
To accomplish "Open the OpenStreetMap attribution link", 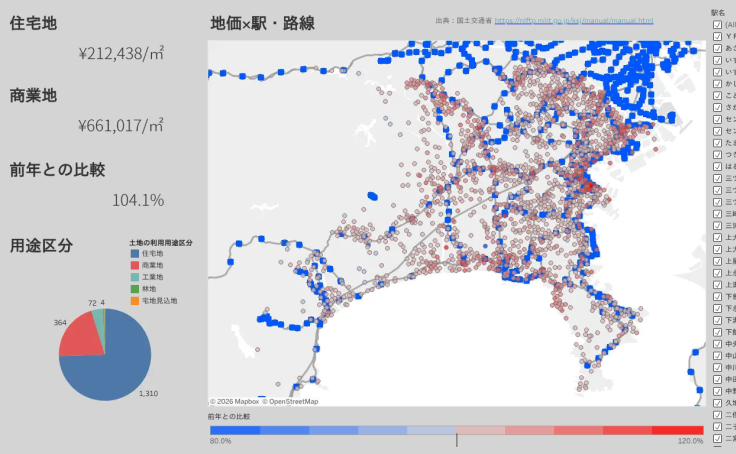I will click(290, 401).
